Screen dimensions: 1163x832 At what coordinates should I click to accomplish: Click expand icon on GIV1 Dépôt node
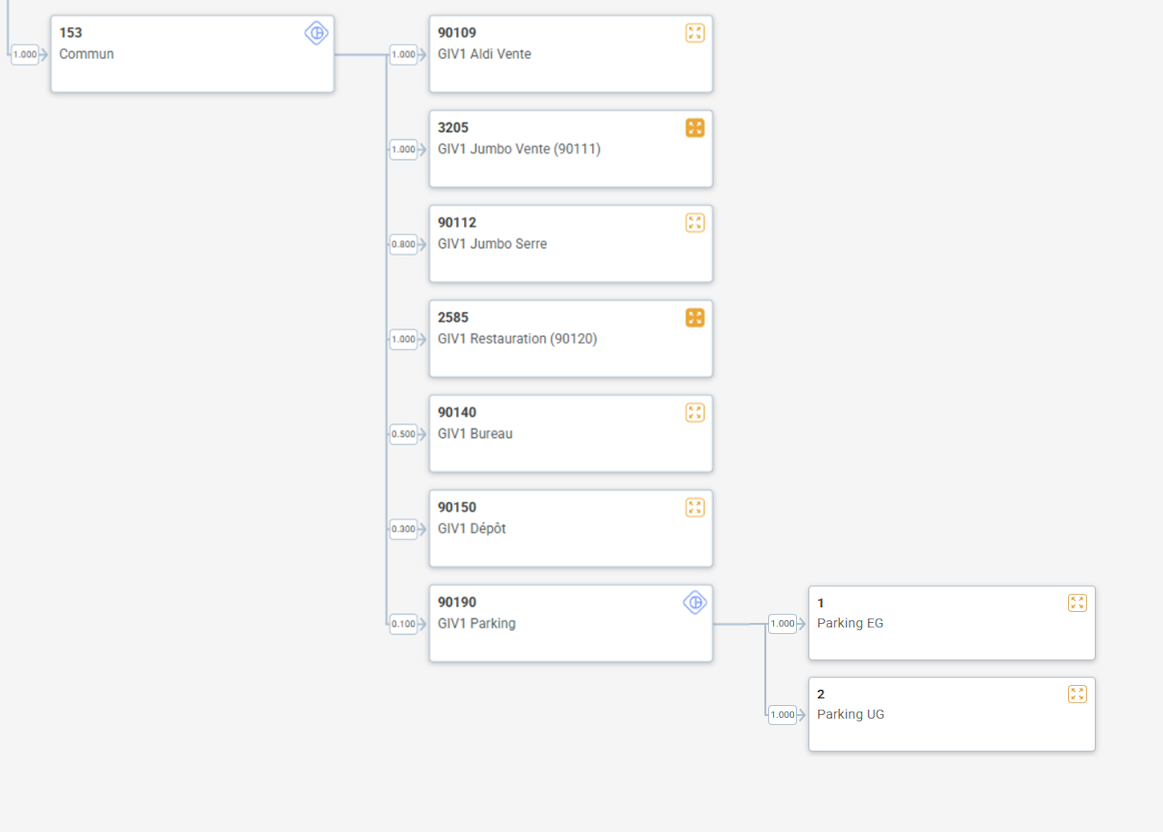[x=695, y=508]
